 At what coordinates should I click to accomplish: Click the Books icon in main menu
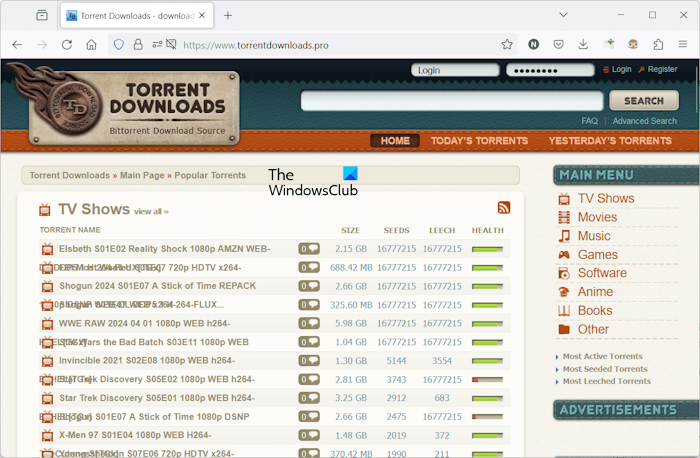pos(564,311)
